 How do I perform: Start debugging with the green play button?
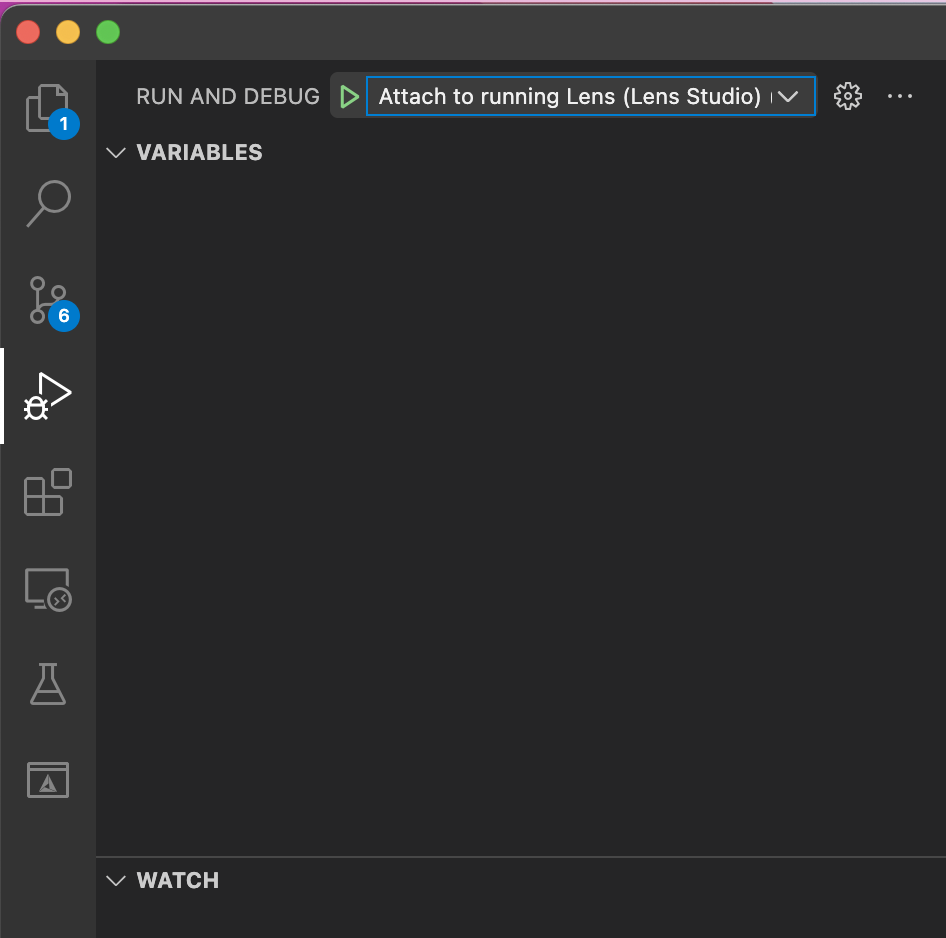[x=349, y=97]
